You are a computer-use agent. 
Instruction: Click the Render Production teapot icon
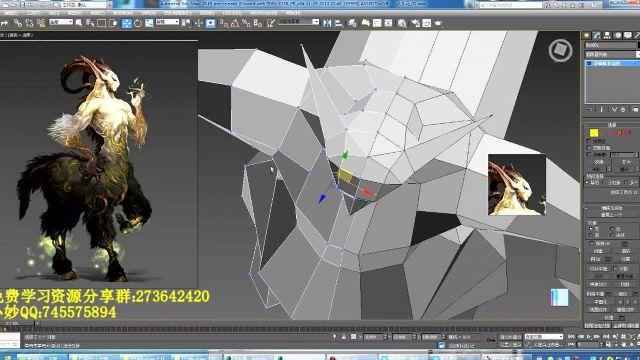[438, 23]
